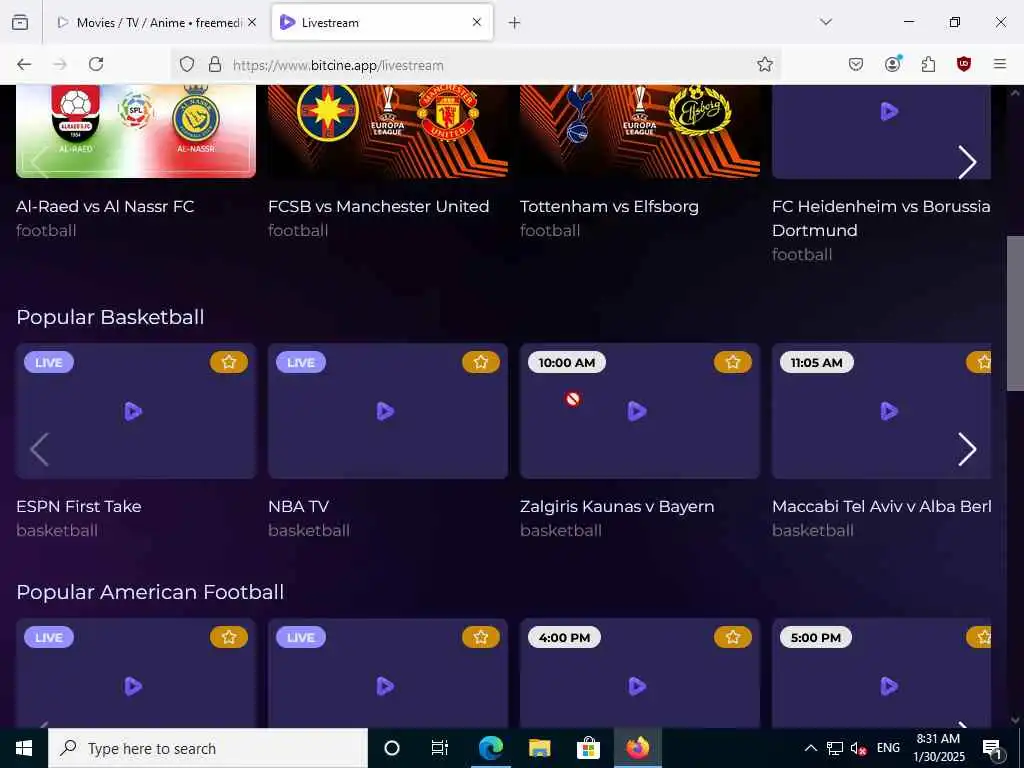The image size is (1024, 768).
Task: Open Task View
Action: point(440,748)
